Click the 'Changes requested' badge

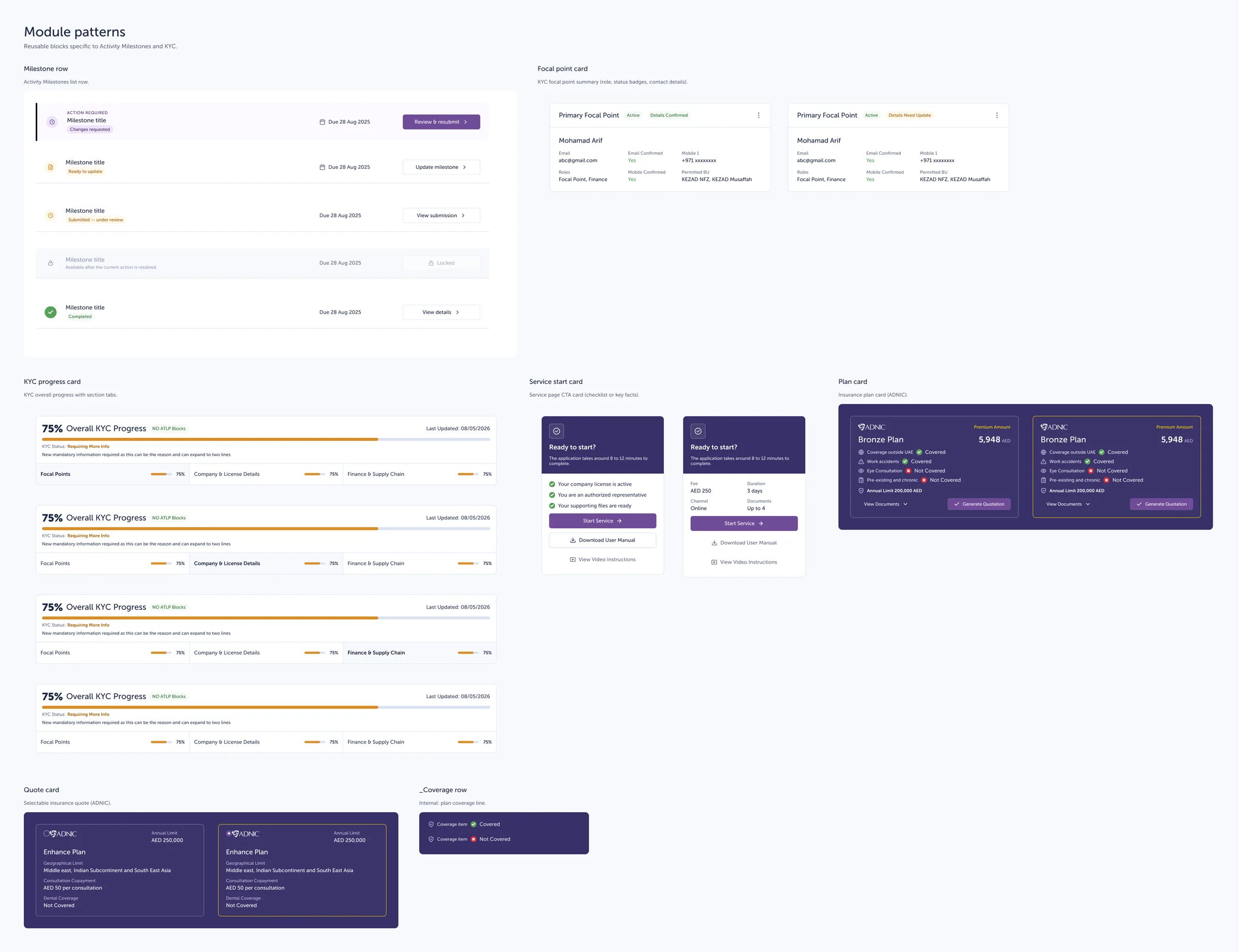[90, 130]
